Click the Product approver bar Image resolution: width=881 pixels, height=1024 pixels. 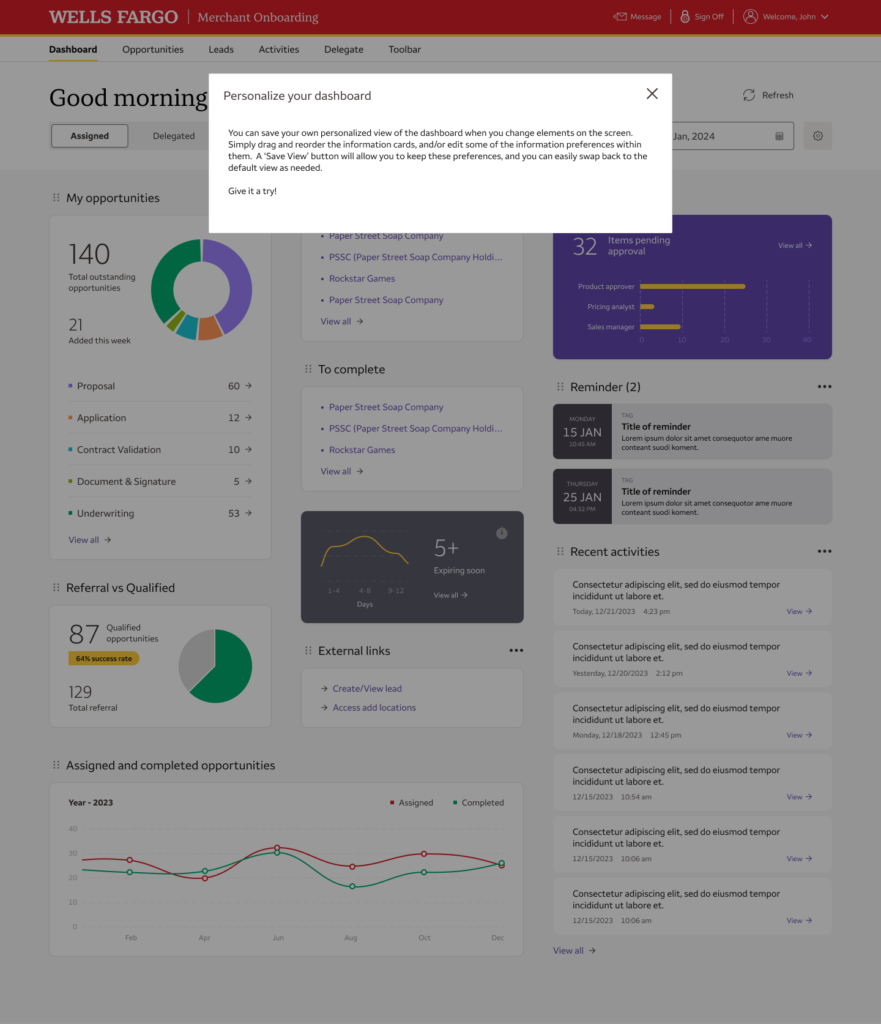coord(692,286)
